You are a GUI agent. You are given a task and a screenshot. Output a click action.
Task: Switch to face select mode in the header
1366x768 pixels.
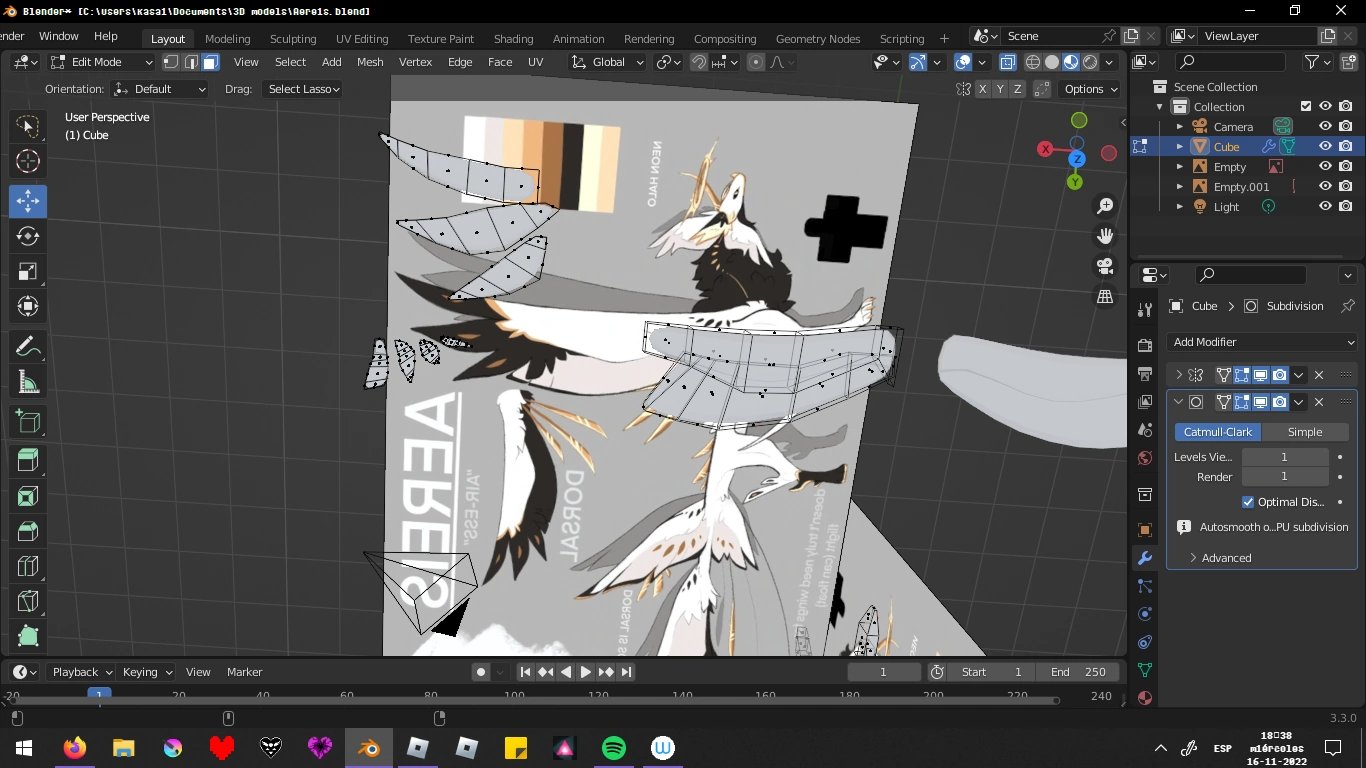pyautogui.click(x=209, y=61)
